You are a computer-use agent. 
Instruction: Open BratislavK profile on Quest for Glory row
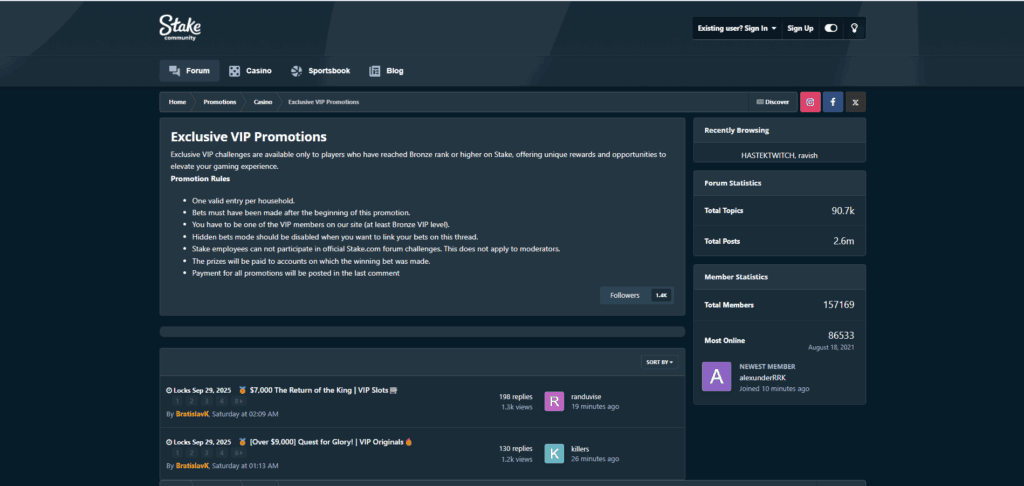[x=192, y=466]
